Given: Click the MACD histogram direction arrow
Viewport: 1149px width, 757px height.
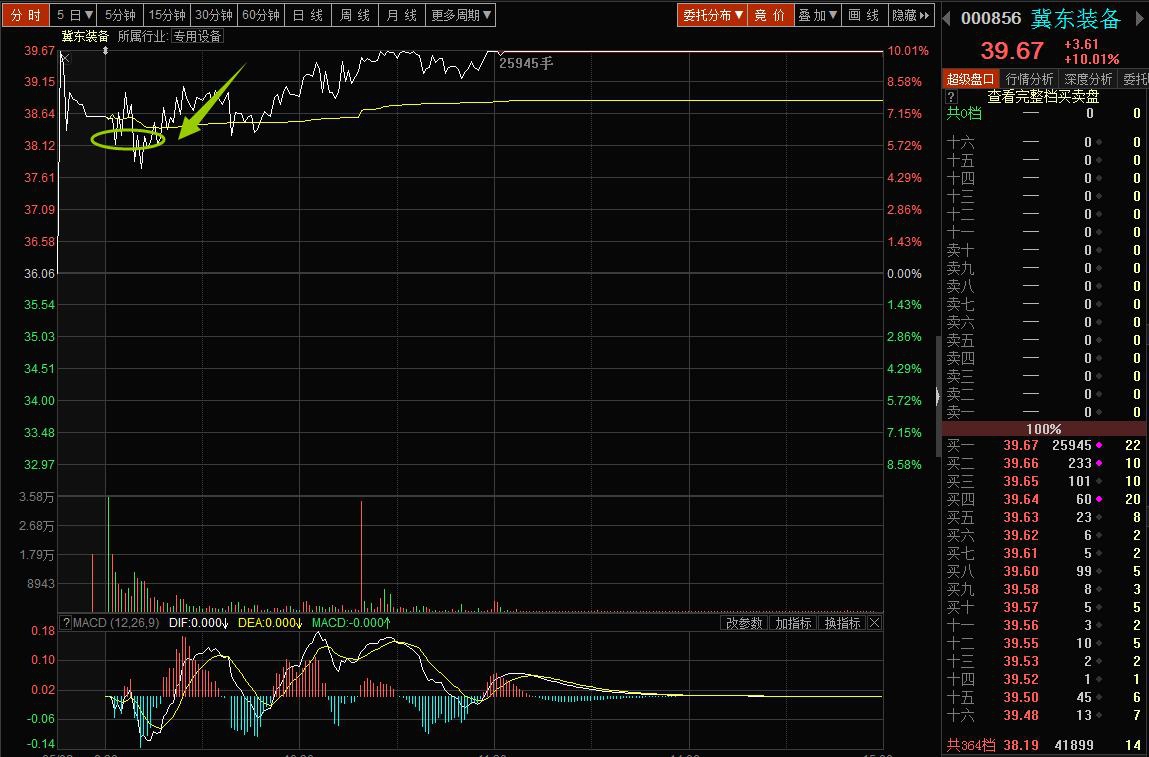Looking at the screenshot, I should (387, 623).
